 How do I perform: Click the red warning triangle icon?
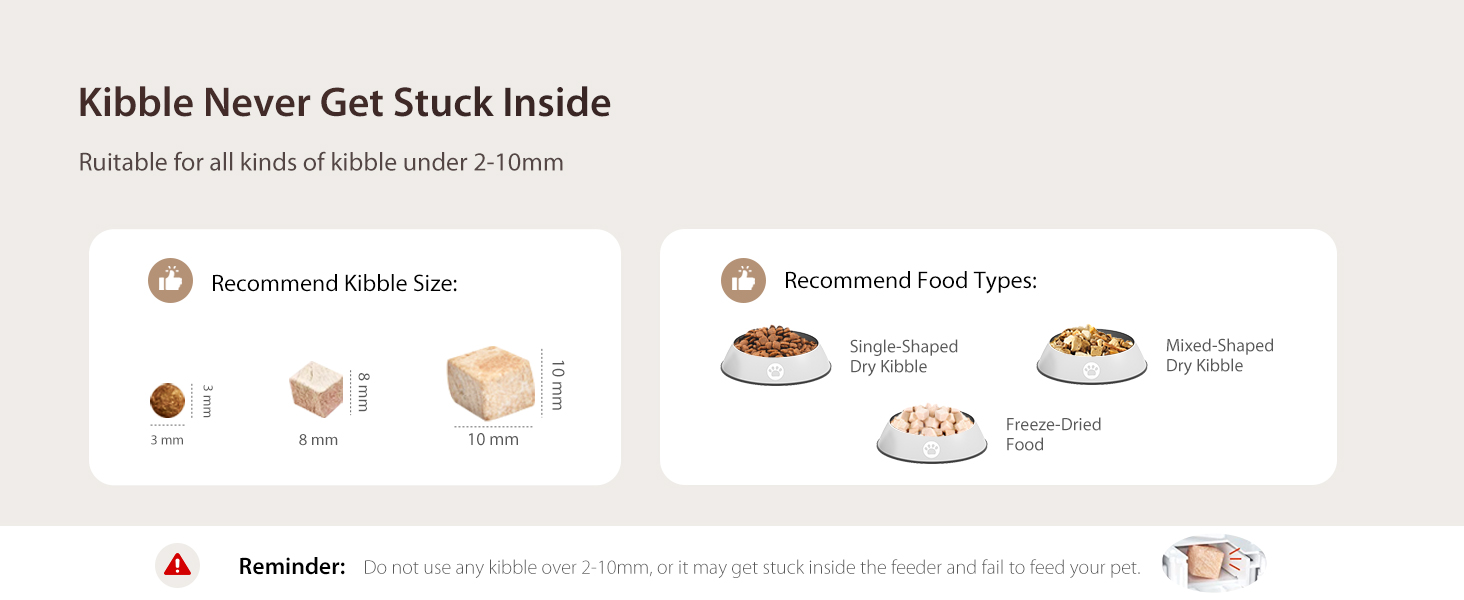pyautogui.click(x=177, y=565)
